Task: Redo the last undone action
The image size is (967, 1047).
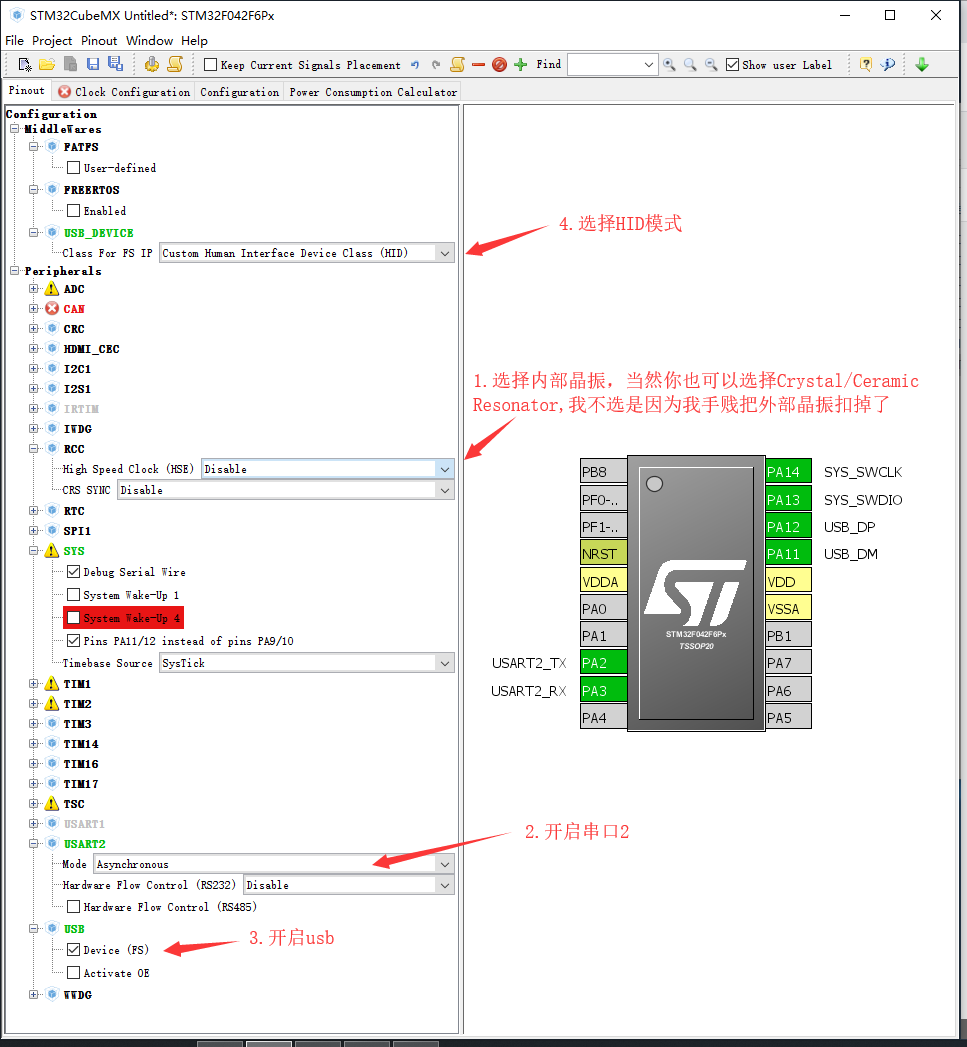Action: pos(437,63)
